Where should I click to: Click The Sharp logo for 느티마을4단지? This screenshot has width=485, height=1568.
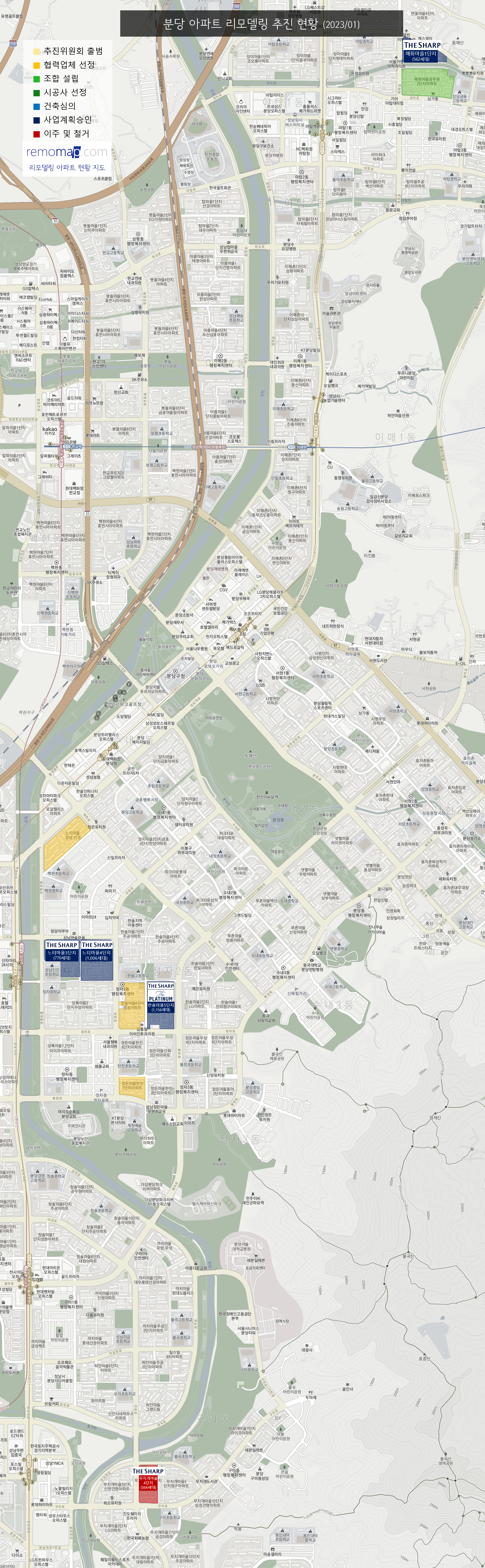pos(97,945)
